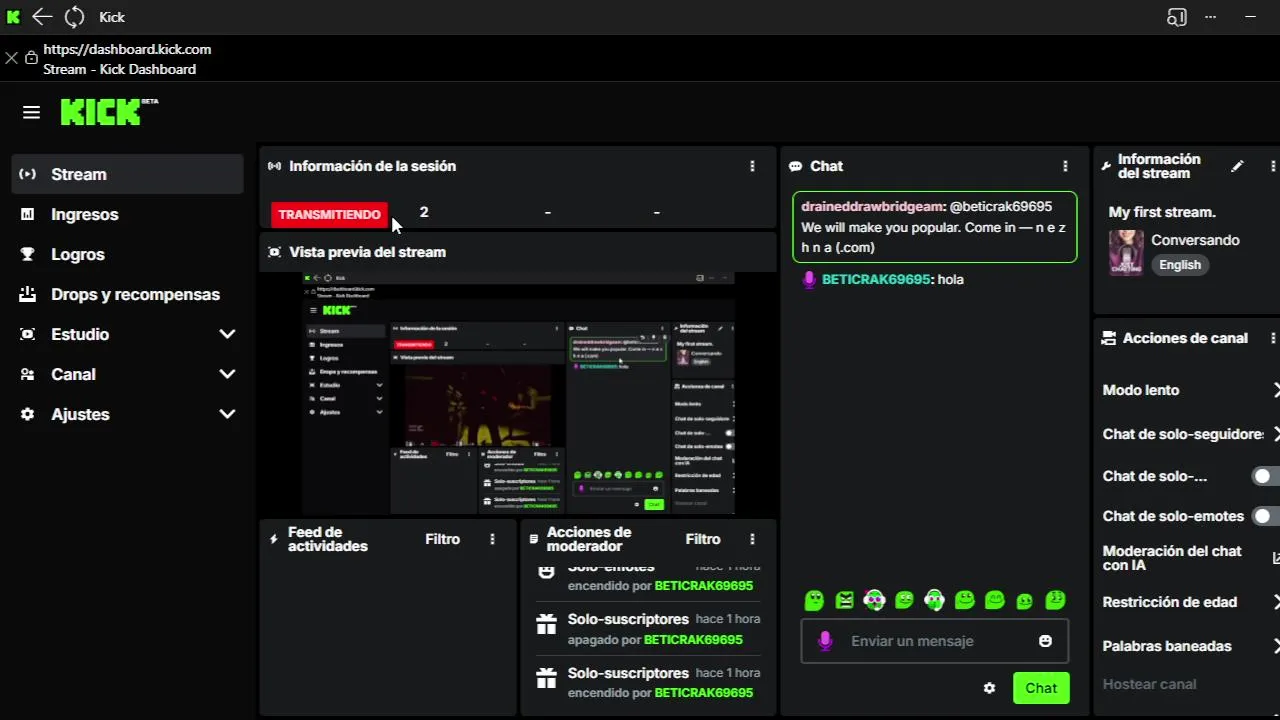Click the Vista previa del stream panel icon
The height and width of the screenshot is (720, 1280).
tap(275, 252)
